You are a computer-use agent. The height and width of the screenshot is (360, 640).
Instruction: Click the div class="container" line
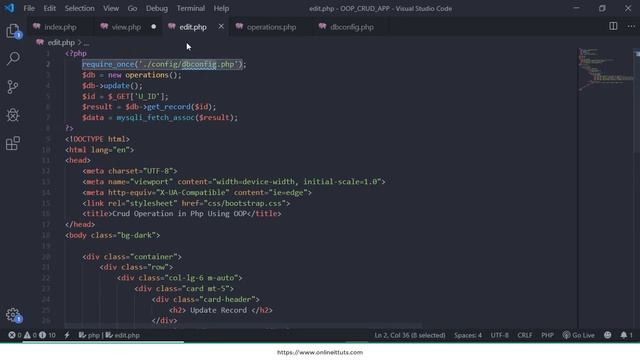[132, 256]
